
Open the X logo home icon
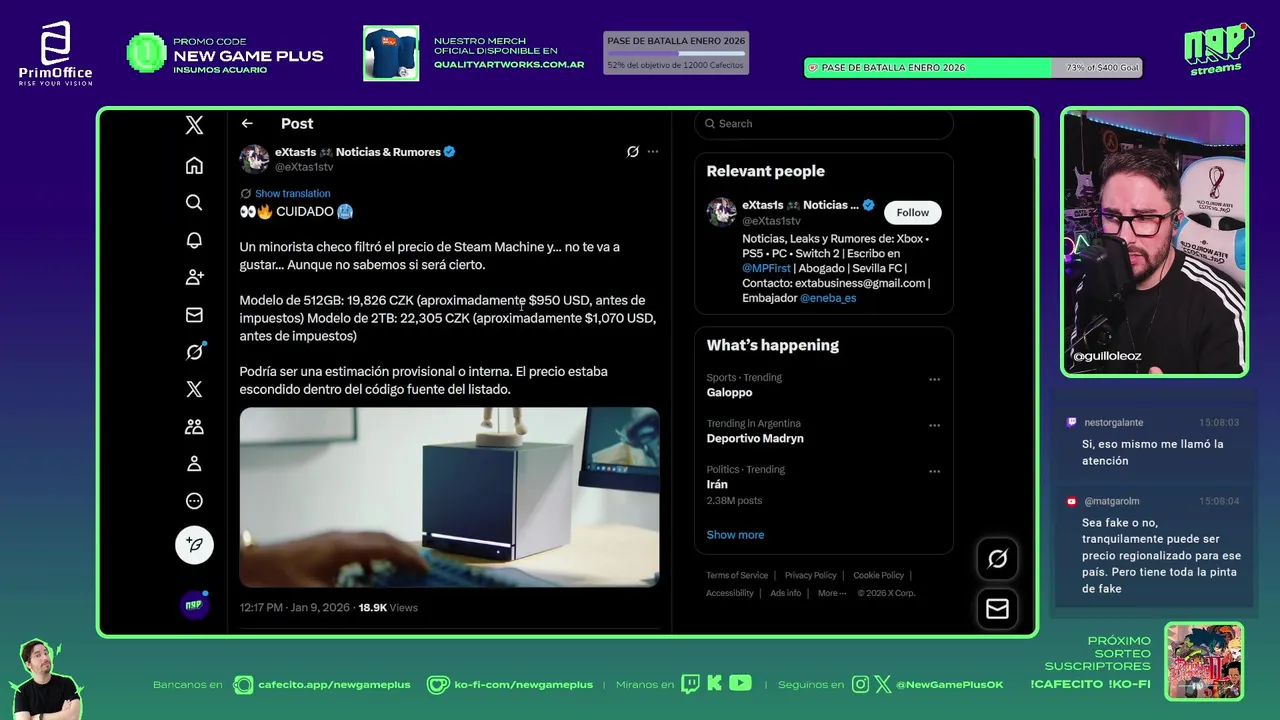194,125
